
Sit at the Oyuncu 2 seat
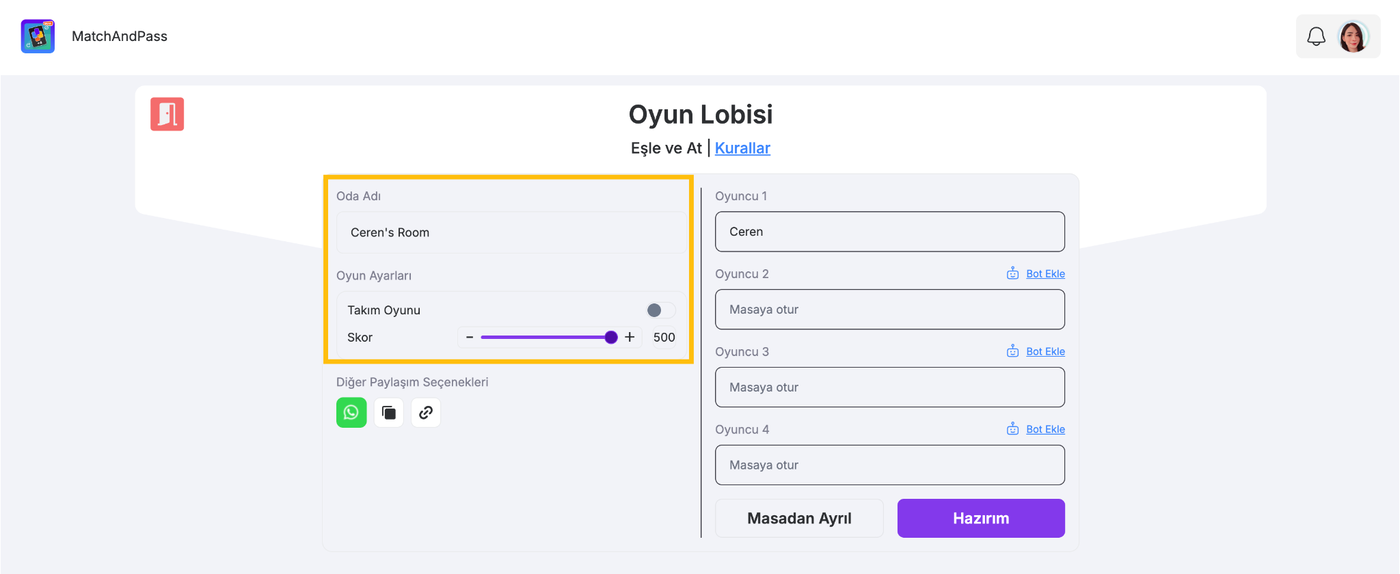[x=889, y=310]
